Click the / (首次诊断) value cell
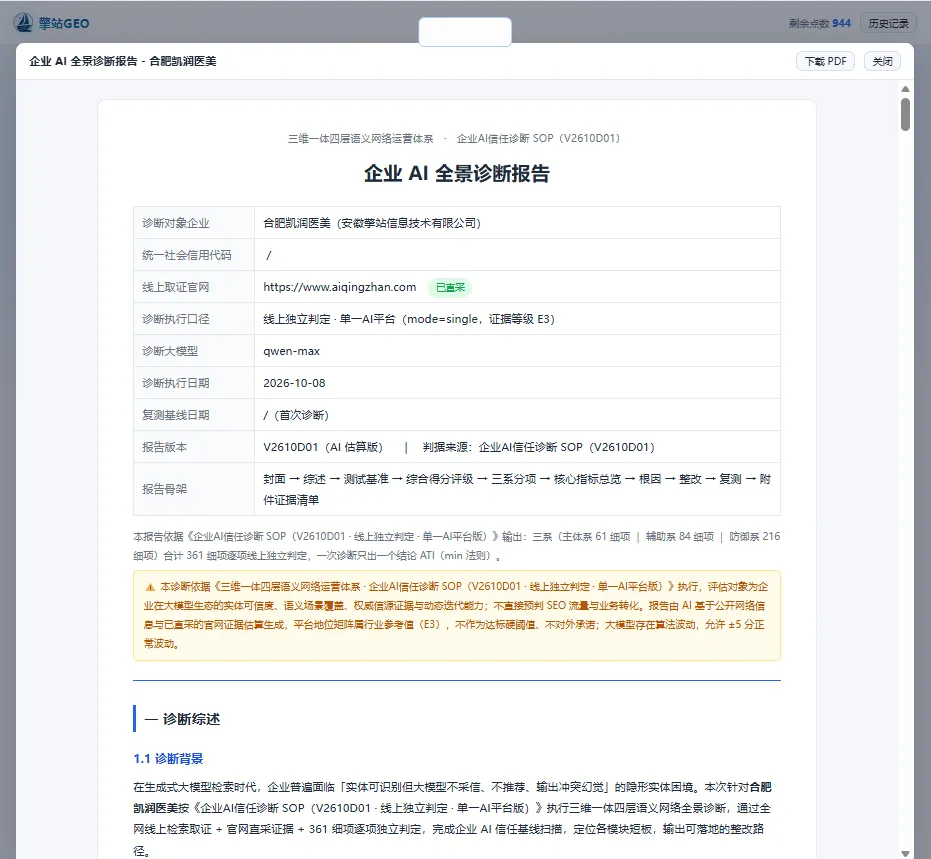931x859 pixels. point(517,416)
